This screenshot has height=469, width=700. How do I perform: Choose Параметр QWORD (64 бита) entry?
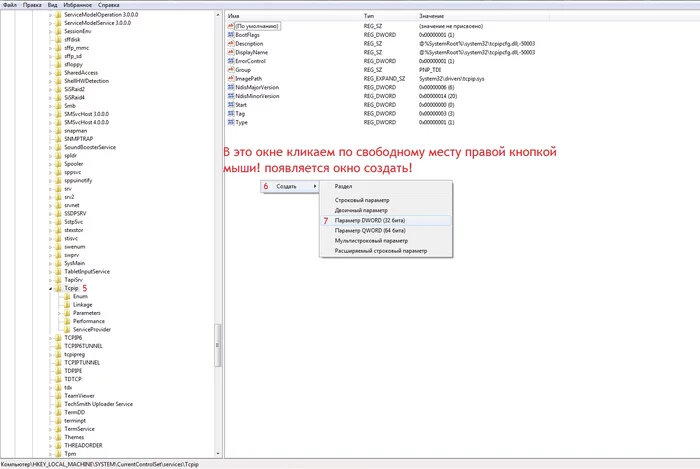(x=386, y=231)
